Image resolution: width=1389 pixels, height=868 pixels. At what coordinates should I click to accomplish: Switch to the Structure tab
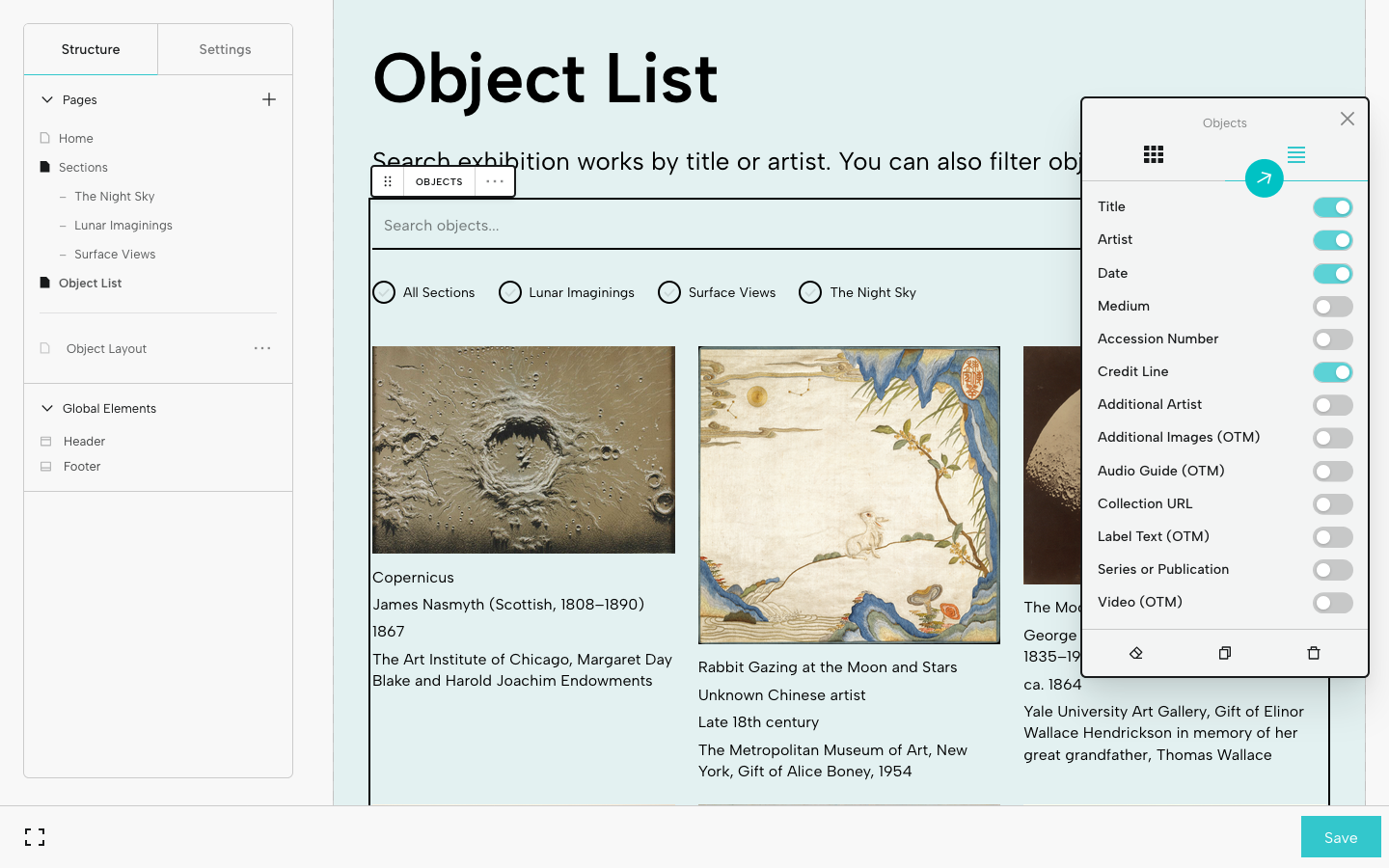(91, 49)
